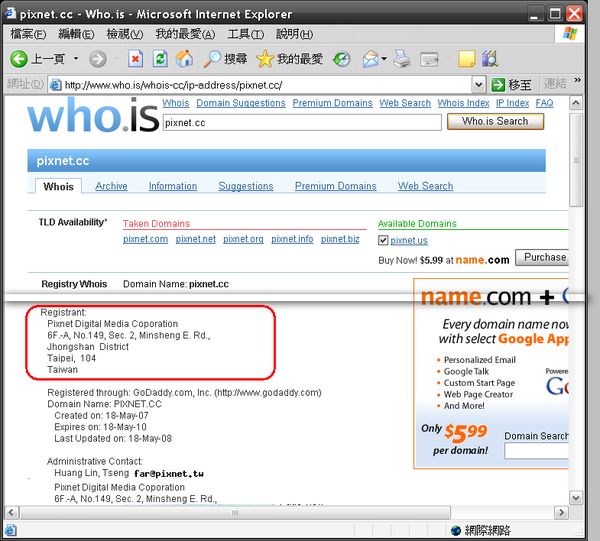
Task: Click the far@pixnet.tw email text
Action: tap(169, 474)
